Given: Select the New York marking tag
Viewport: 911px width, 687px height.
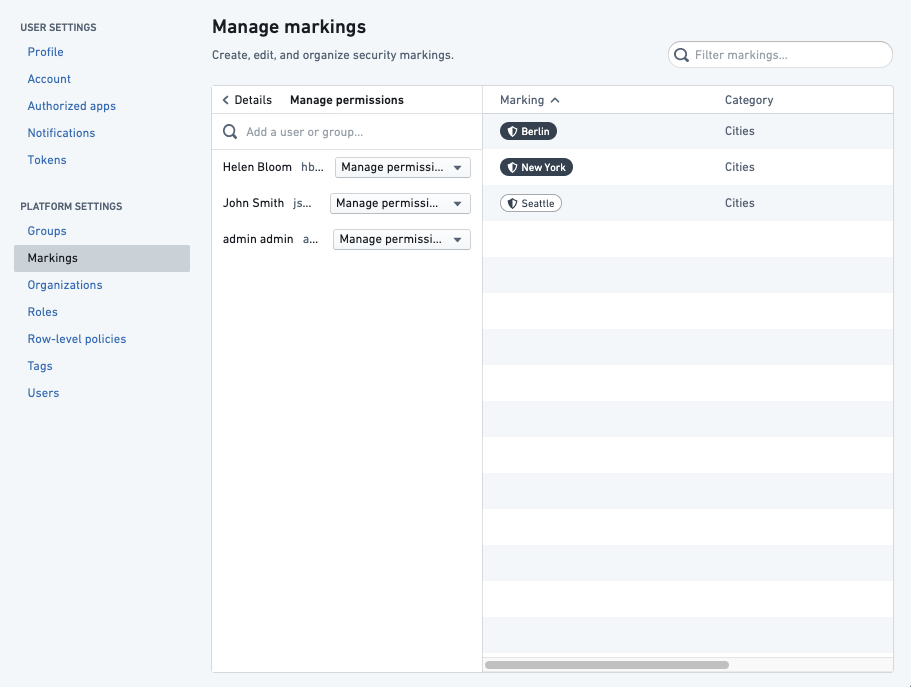Looking at the screenshot, I should point(536,167).
